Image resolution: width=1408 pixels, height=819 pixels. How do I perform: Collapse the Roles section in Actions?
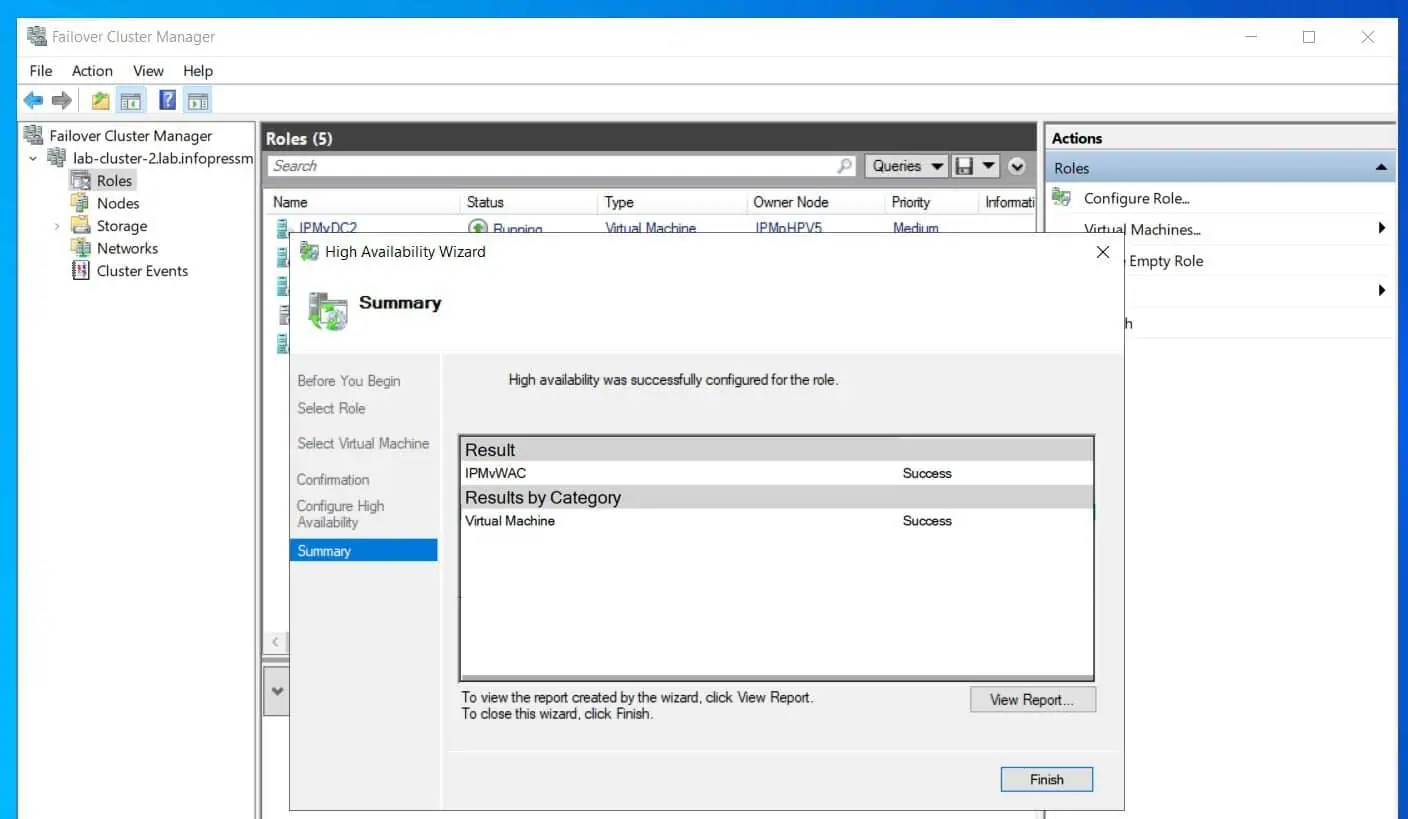1381,168
